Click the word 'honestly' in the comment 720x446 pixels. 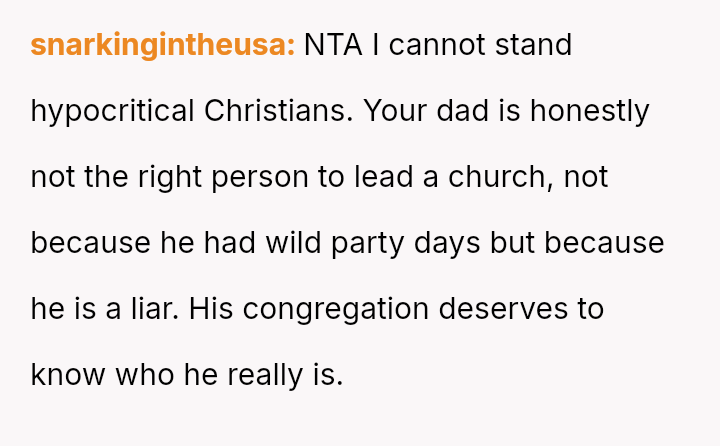[x=590, y=111]
